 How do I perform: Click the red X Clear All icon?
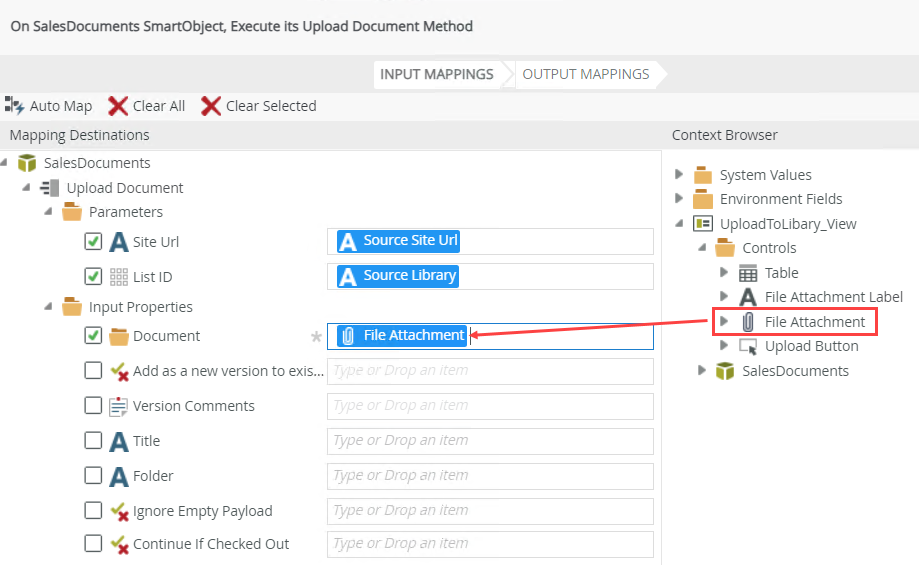click(x=118, y=106)
